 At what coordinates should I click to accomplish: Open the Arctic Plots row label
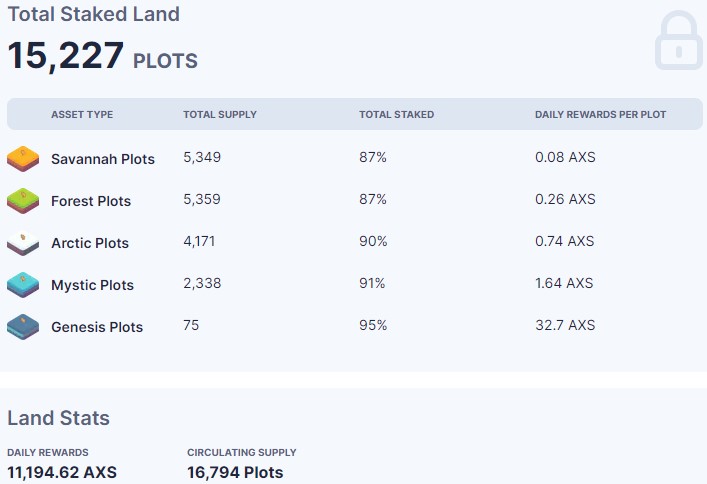90,243
